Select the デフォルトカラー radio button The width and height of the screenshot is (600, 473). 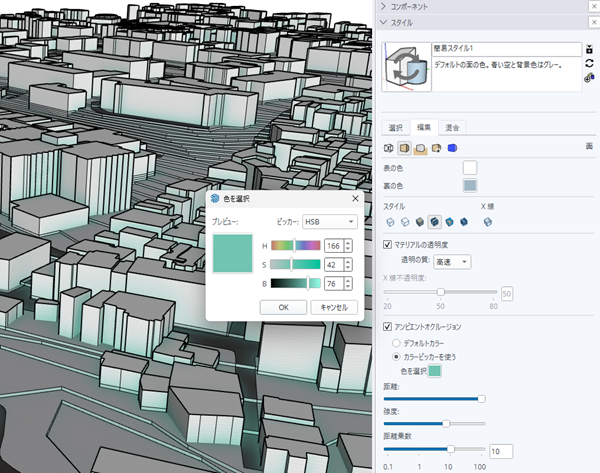pos(396,342)
